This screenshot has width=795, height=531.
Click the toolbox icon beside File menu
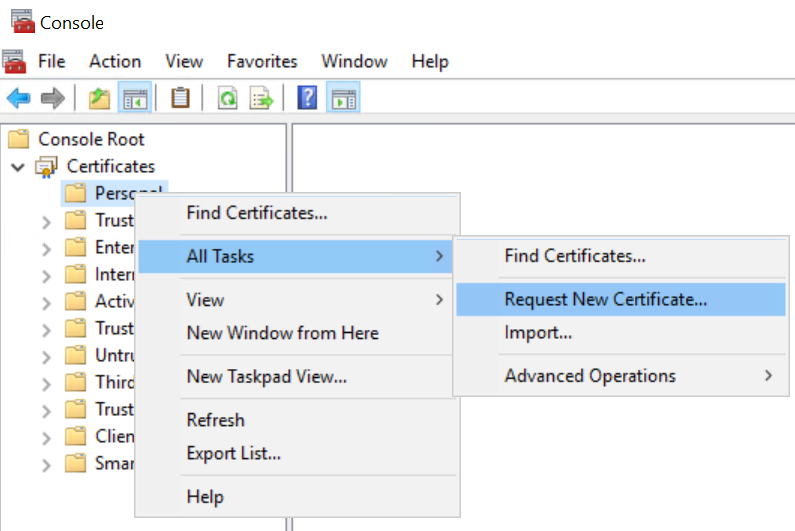[14, 61]
